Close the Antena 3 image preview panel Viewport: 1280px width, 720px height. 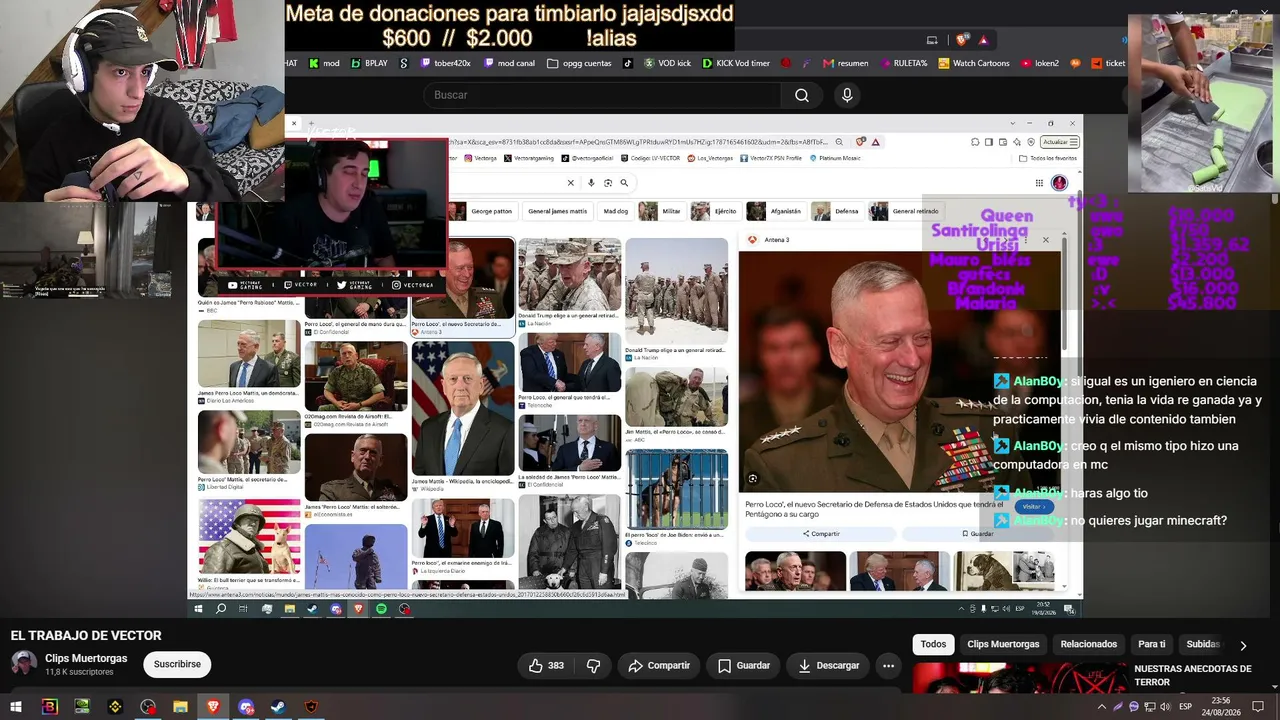click(1046, 240)
